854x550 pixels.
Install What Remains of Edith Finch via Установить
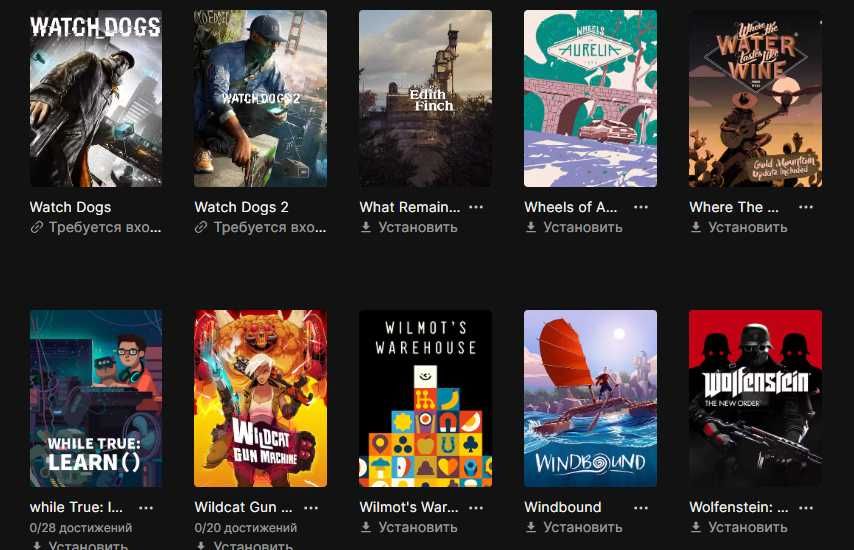pos(418,227)
